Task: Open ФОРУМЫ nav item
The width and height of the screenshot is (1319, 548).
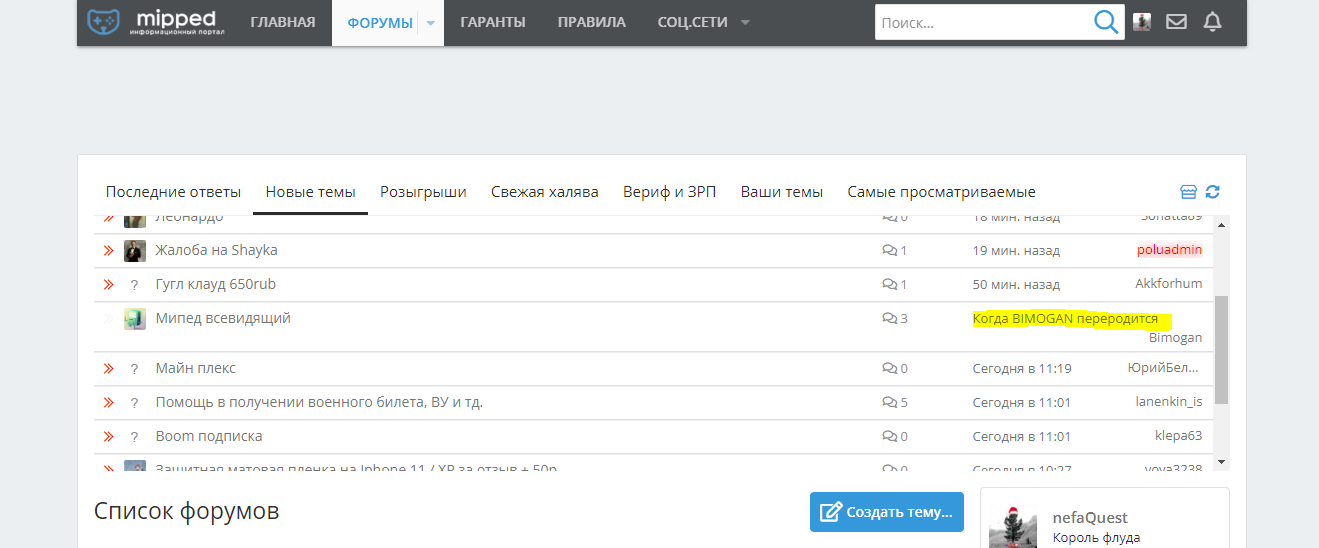Action: 378,22
